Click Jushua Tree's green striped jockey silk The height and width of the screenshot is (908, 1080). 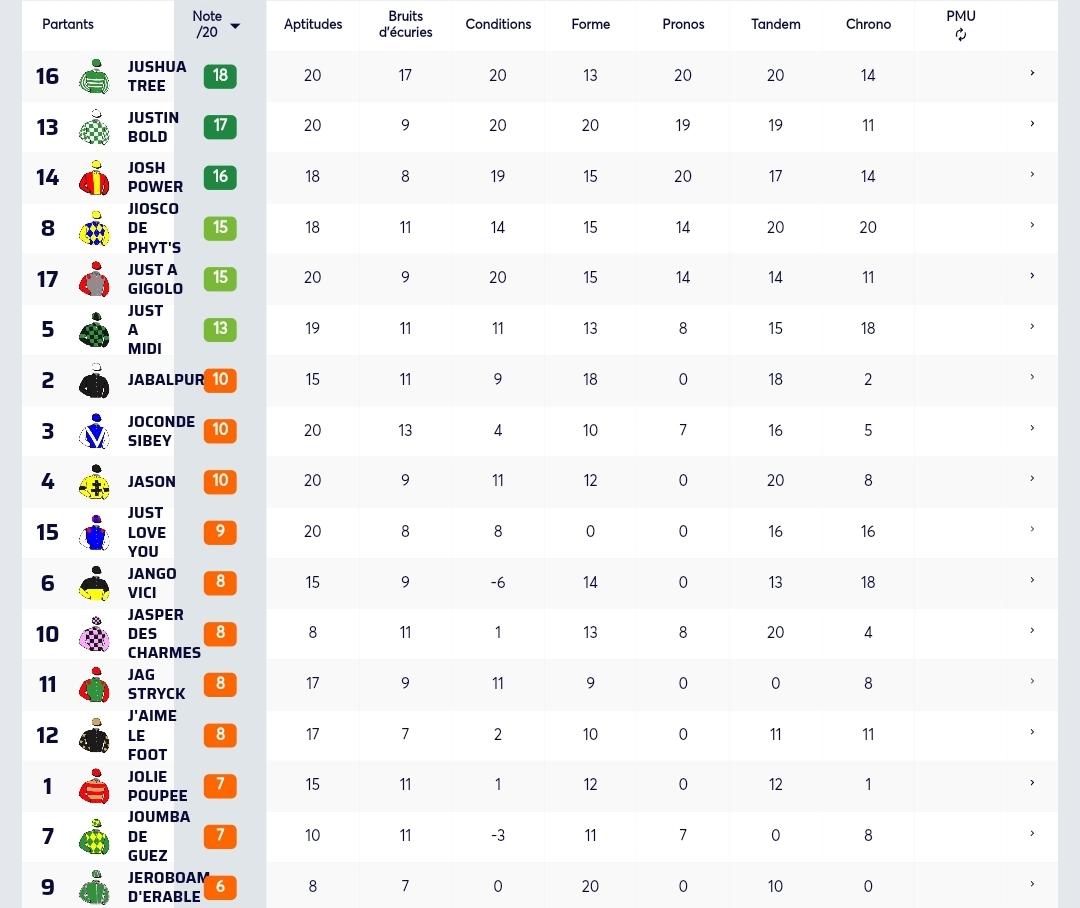tap(94, 76)
